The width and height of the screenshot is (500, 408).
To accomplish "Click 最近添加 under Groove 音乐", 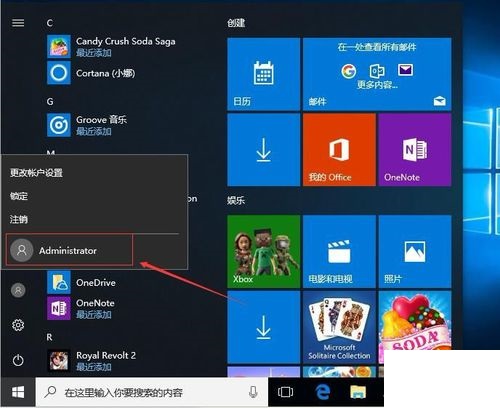I will click(x=94, y=131).
